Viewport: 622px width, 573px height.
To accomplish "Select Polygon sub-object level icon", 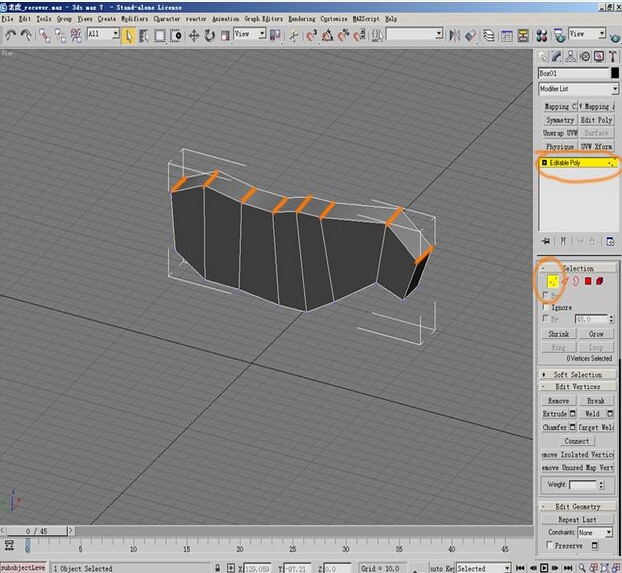I will [x=588, y=281].
